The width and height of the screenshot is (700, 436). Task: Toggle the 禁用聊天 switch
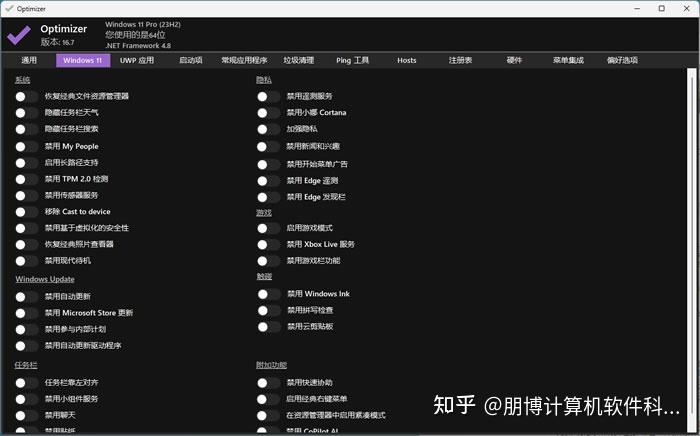coord(26,415)
